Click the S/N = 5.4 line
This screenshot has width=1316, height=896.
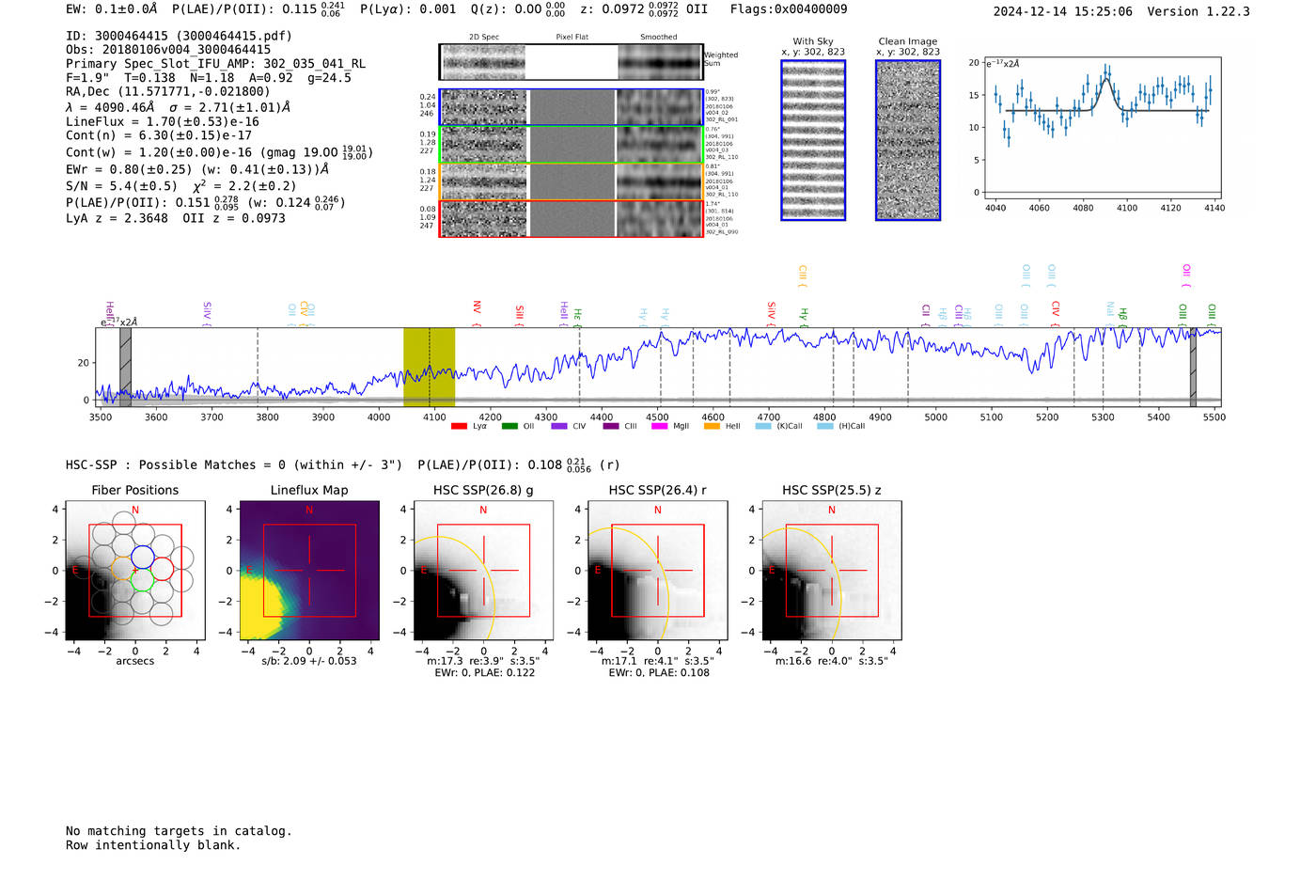[181, 186]
